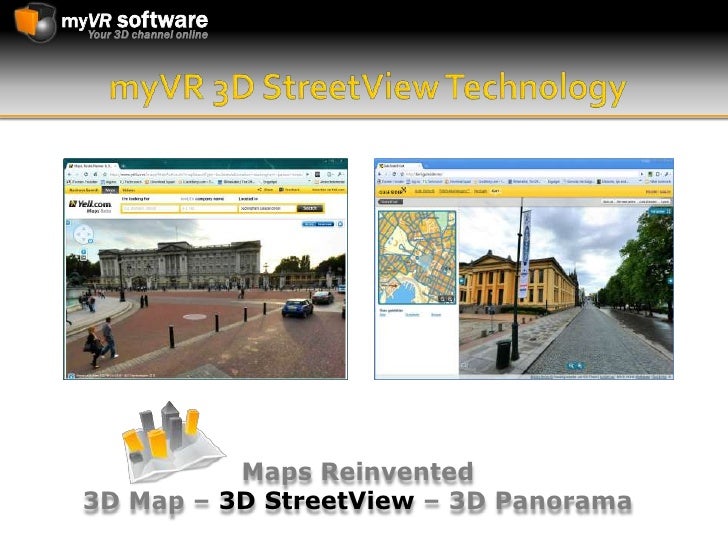The height and width of the screenshot is (546, 728).
Task: Click the wrench menu icon in Gule Sider browser
Action: coord(666,174)
